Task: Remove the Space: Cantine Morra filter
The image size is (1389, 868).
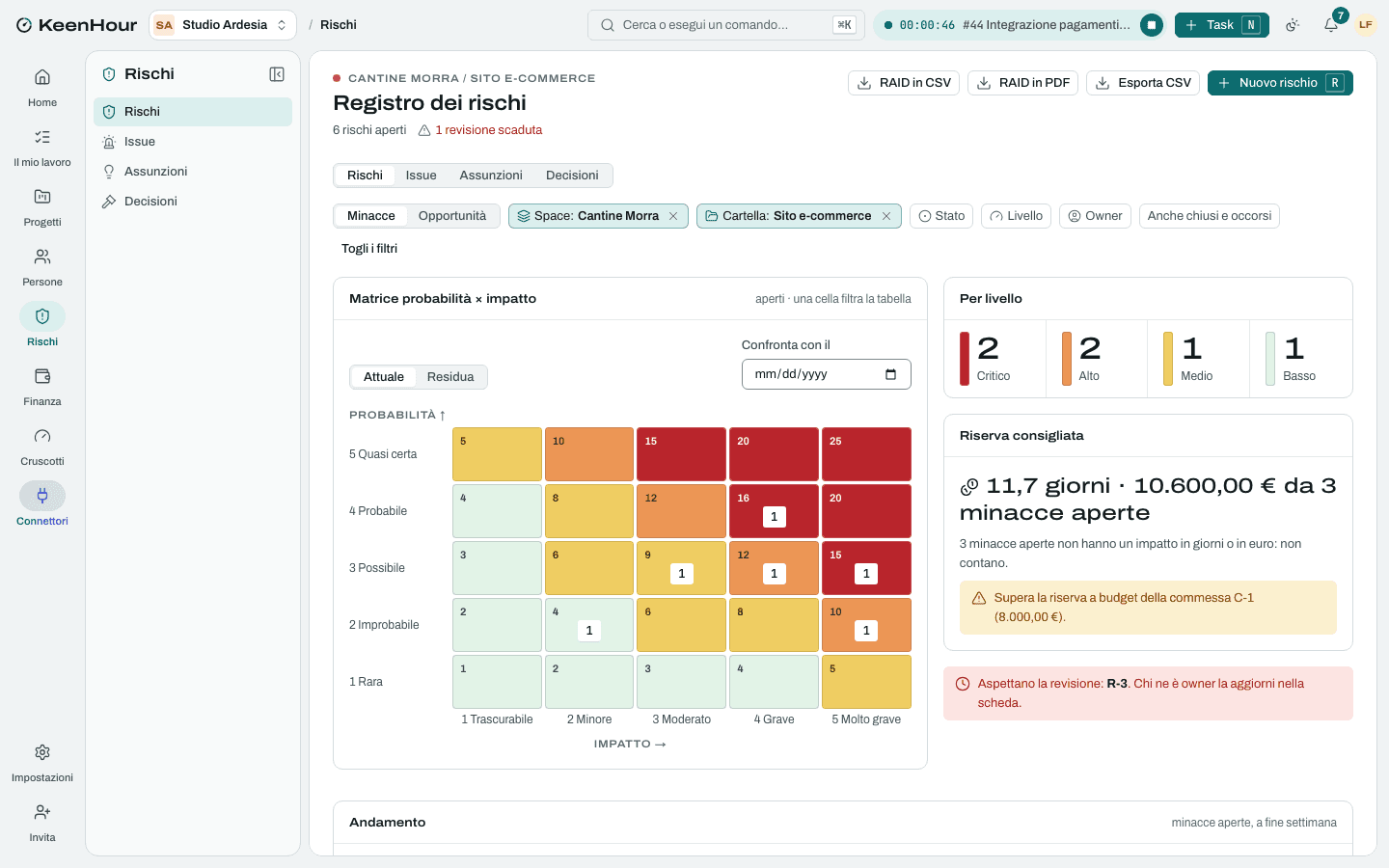Action: point(673,216)
